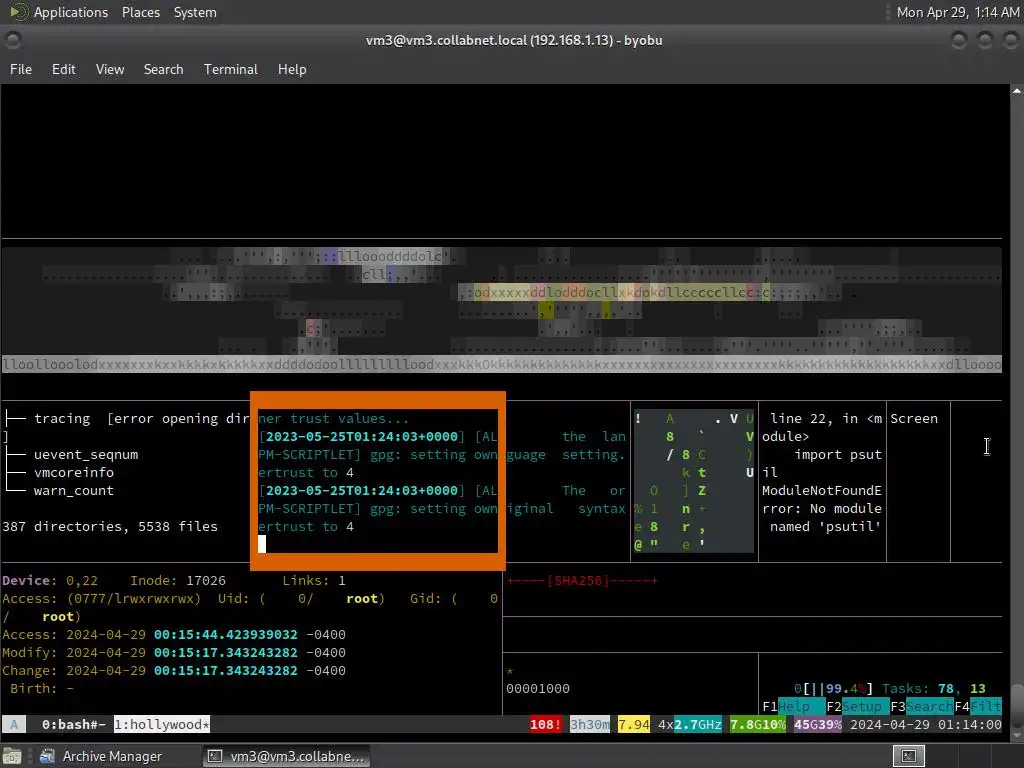
Task: Click the workspace switcher in bottom panel
Action: point(908,756)
